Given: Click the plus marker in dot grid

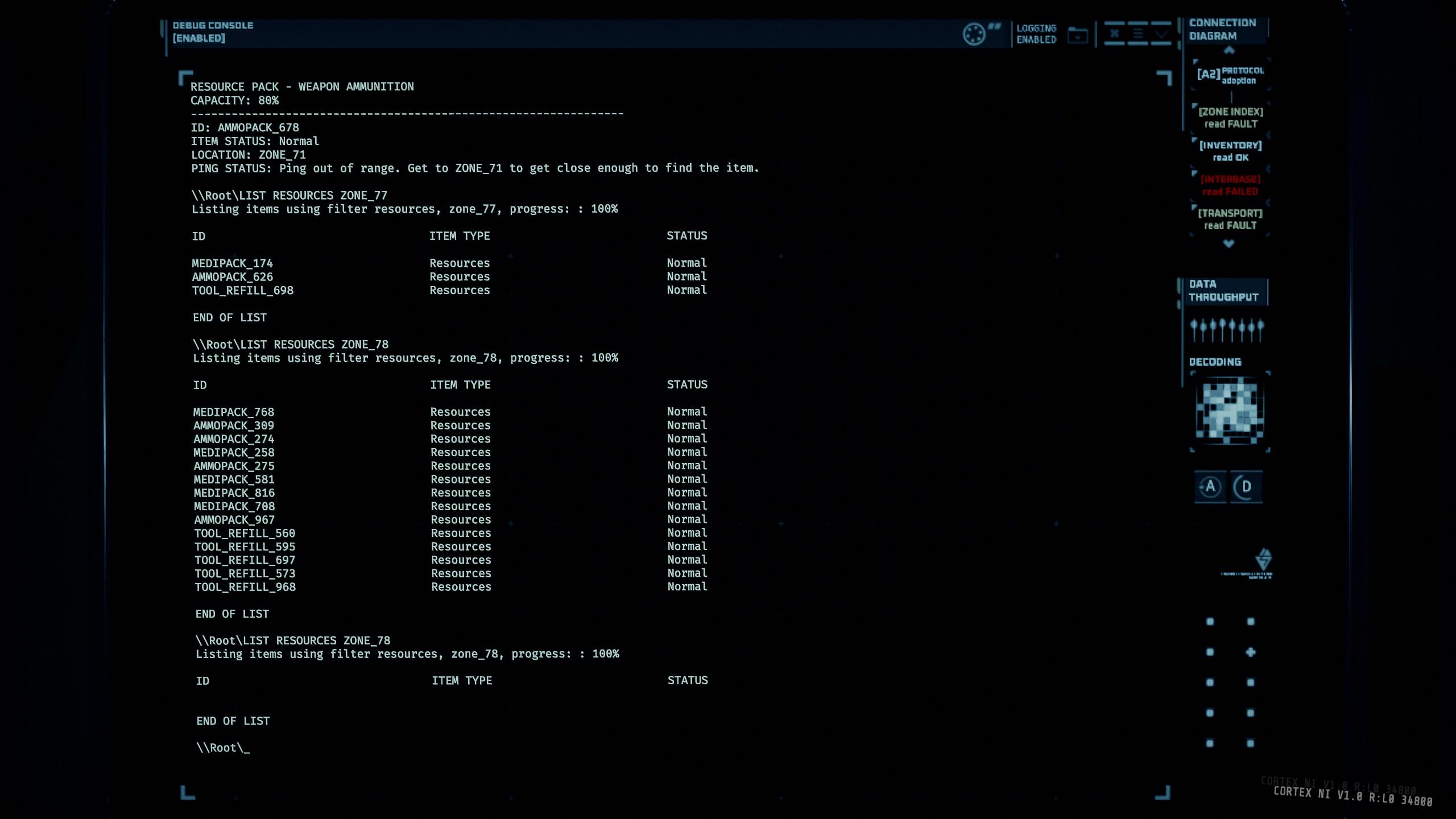Looking at the screenshot, I should 1250,652.
